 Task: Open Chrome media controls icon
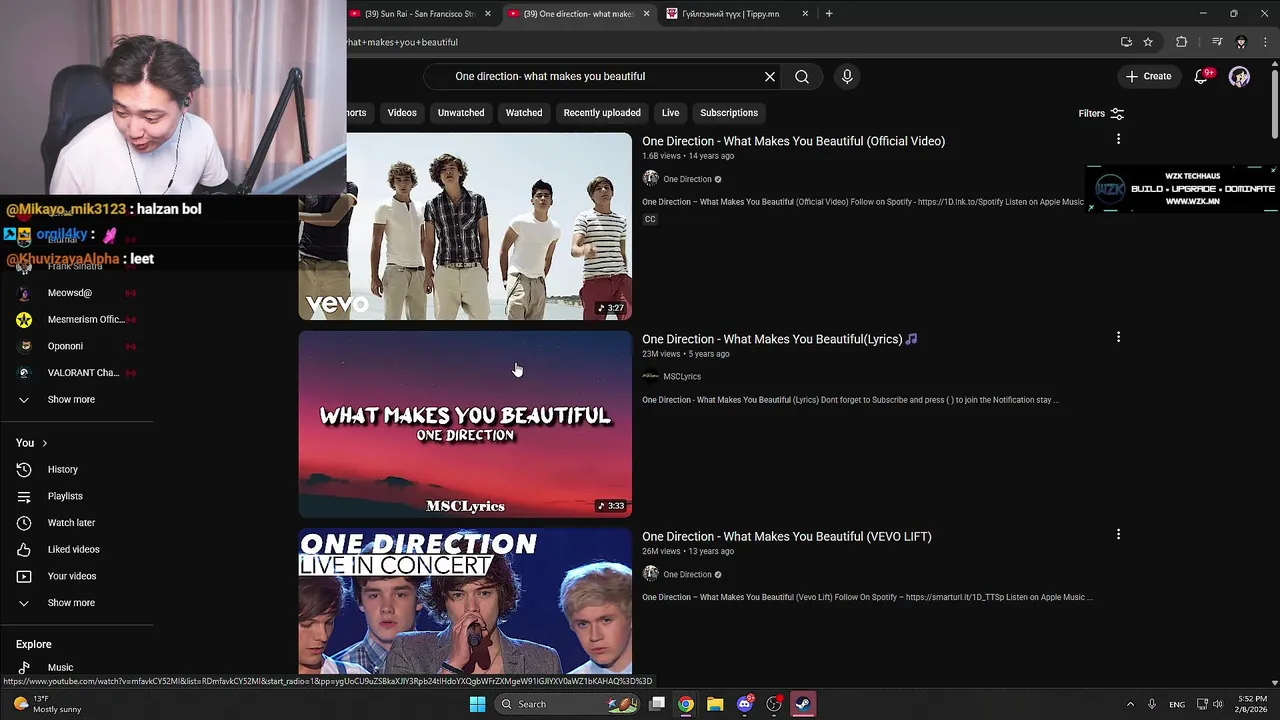1217,42
